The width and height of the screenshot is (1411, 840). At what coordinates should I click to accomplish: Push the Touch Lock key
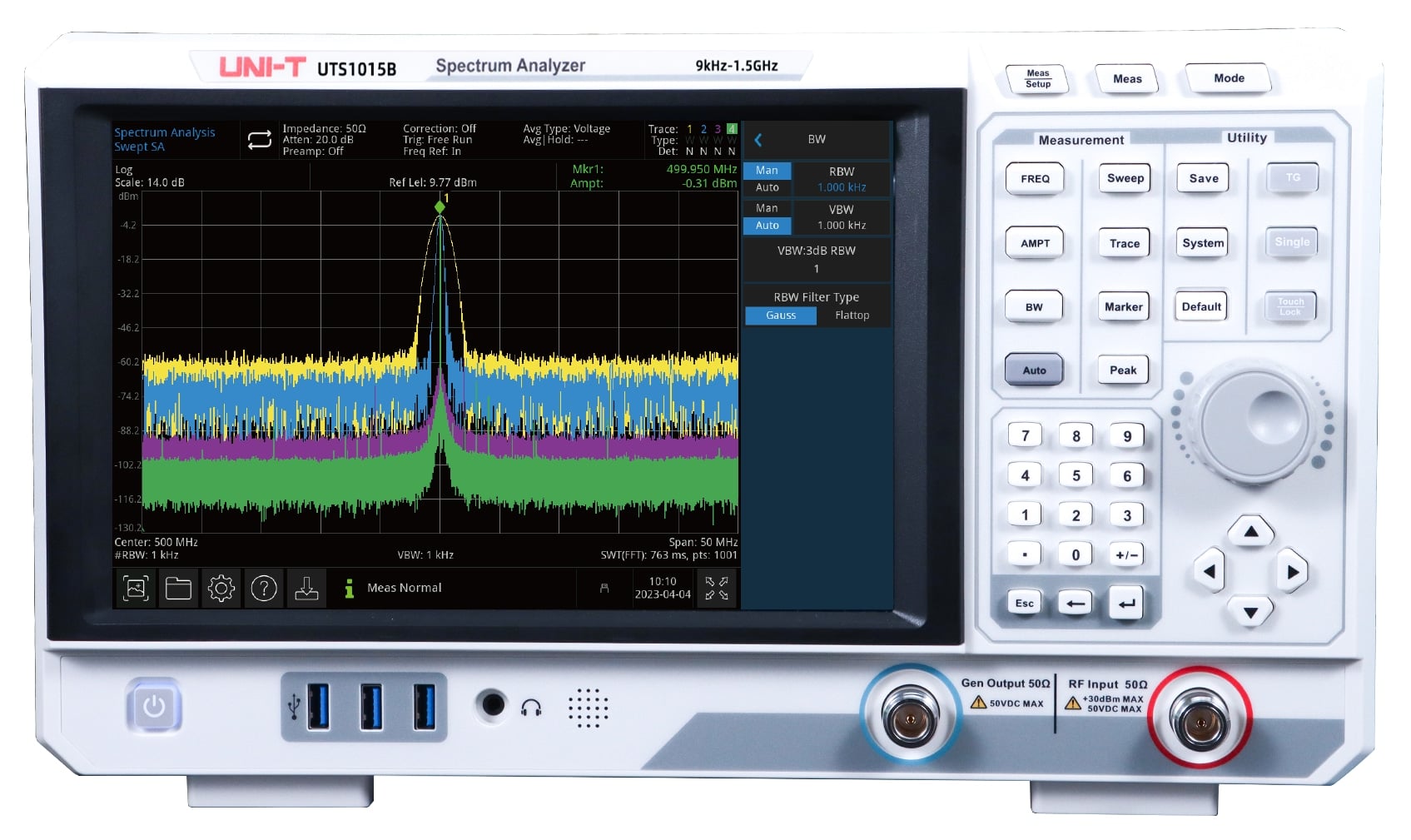1291,306
